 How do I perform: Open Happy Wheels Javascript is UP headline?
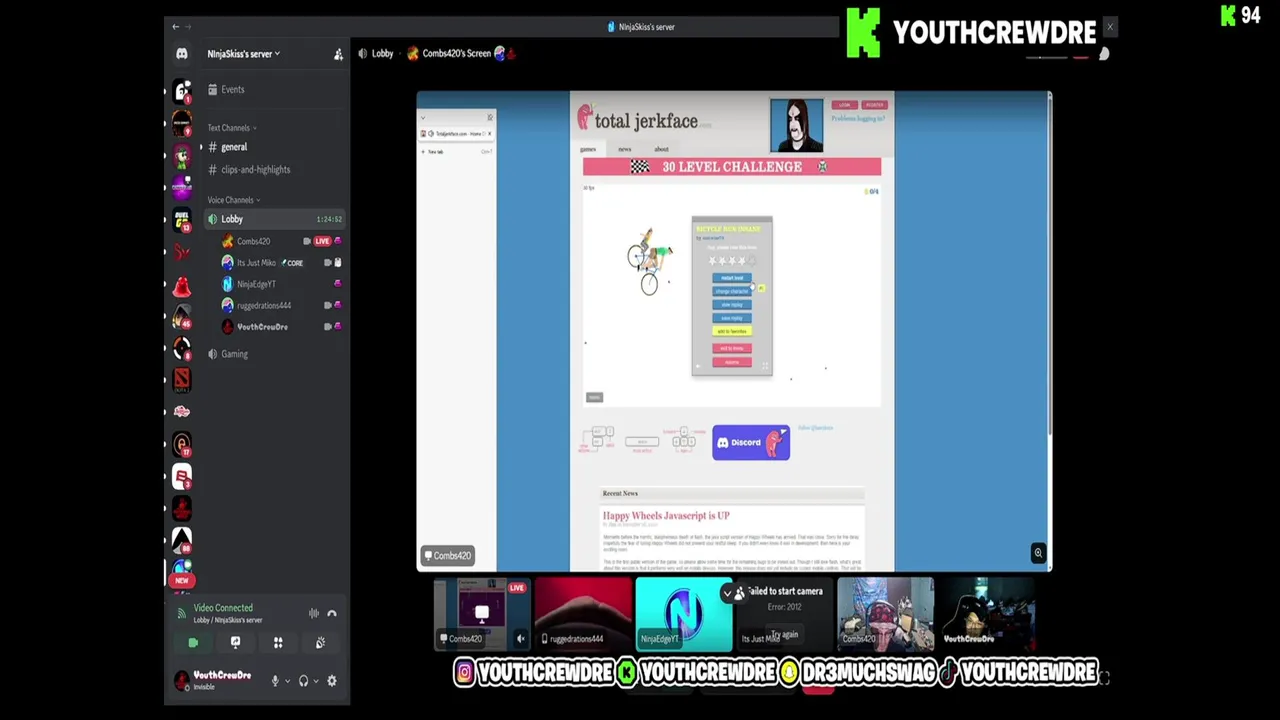click(666, 516)
